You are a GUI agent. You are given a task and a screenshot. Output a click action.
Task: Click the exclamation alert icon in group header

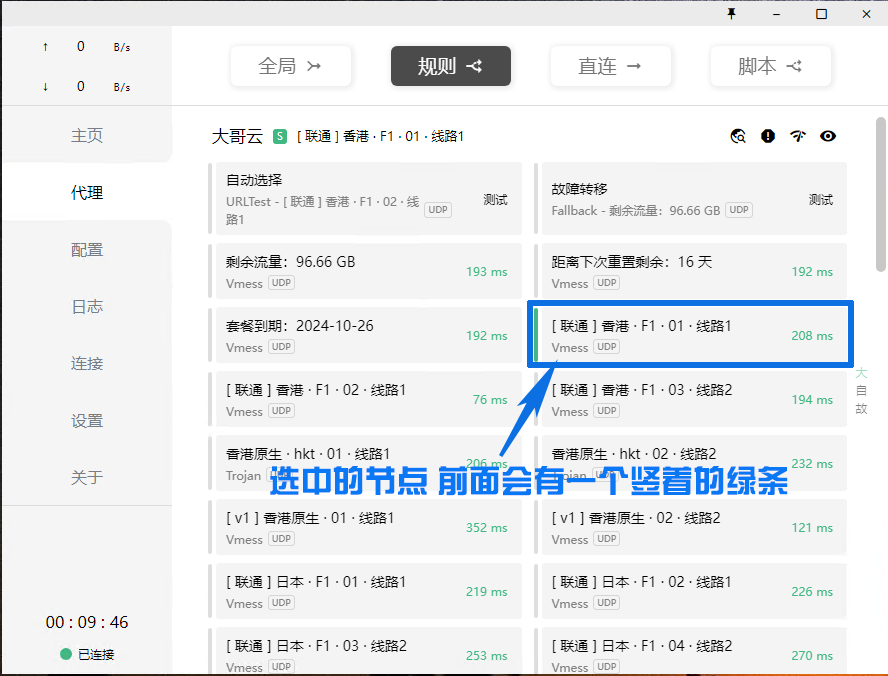click(768, 136)
